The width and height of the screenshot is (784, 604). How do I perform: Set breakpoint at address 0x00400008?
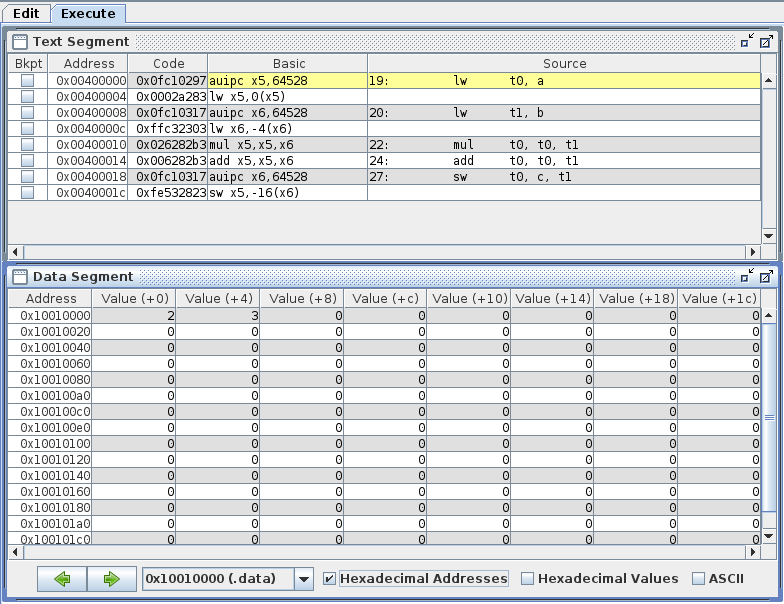pos(28,112)
